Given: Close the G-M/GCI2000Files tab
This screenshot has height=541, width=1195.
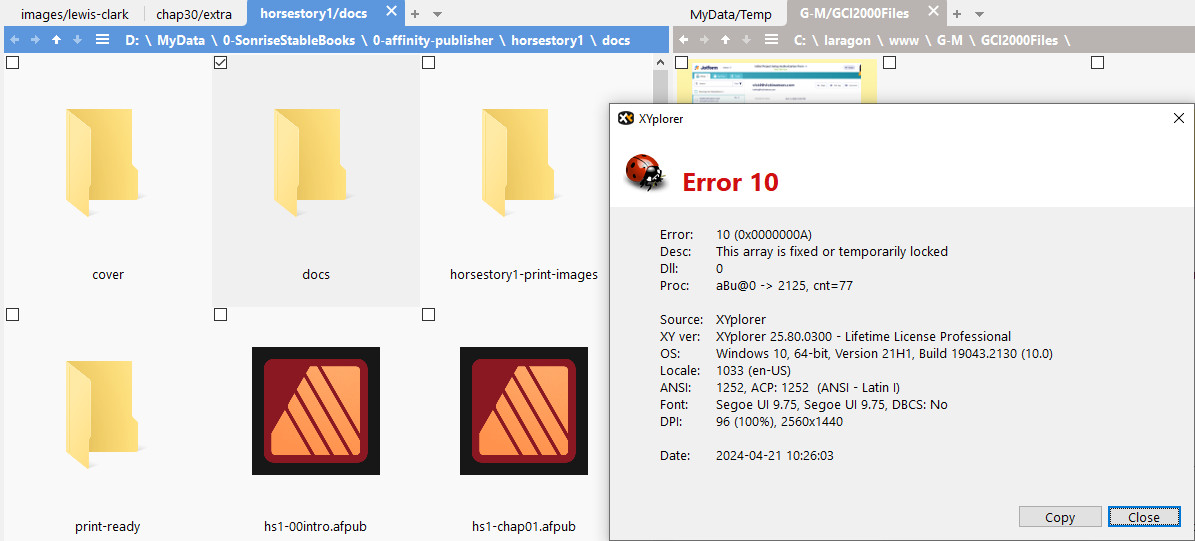Looking at the screenshot, I should coord(933,11).
